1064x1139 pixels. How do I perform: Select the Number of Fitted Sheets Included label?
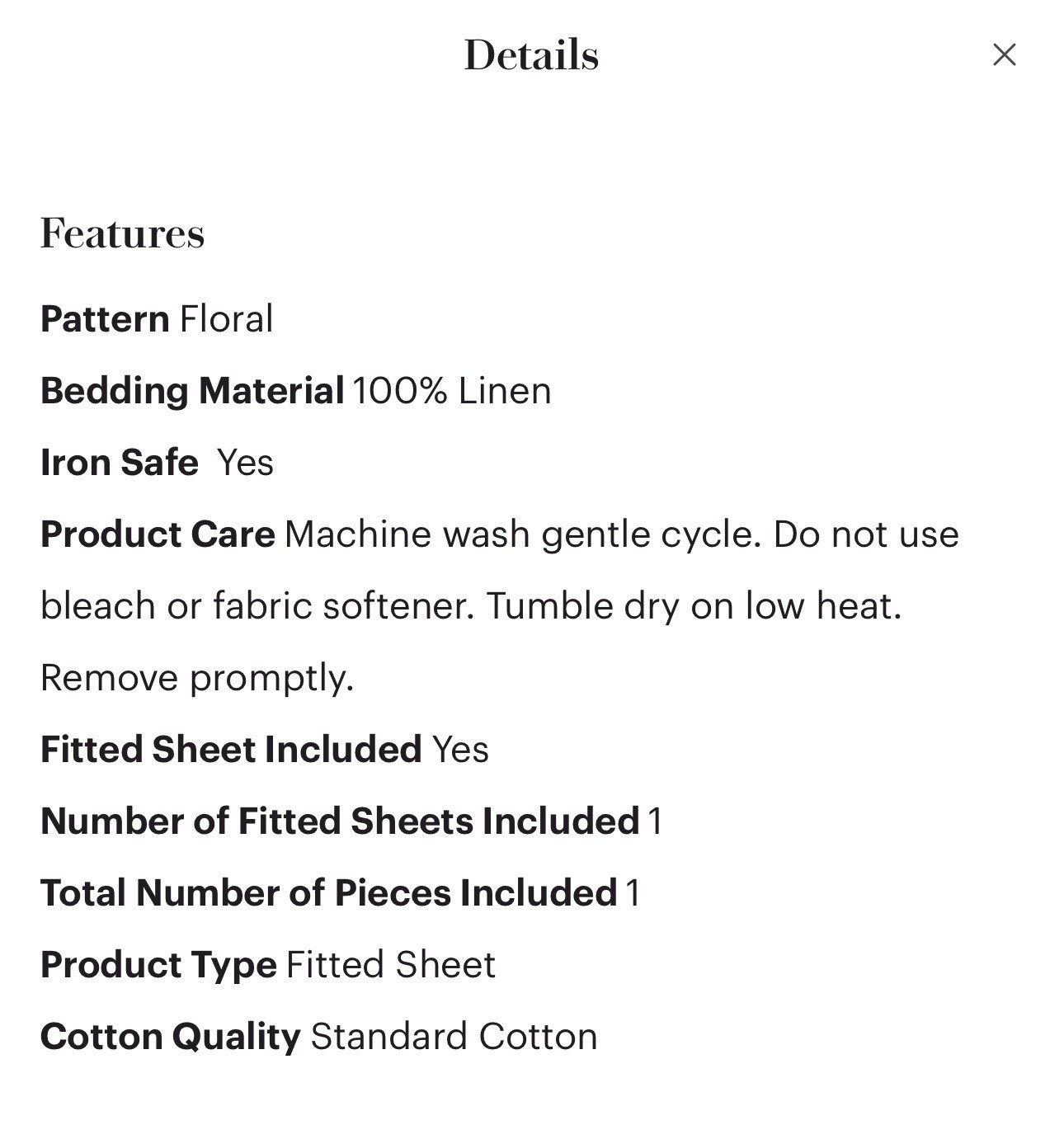(x=340, y=821)
